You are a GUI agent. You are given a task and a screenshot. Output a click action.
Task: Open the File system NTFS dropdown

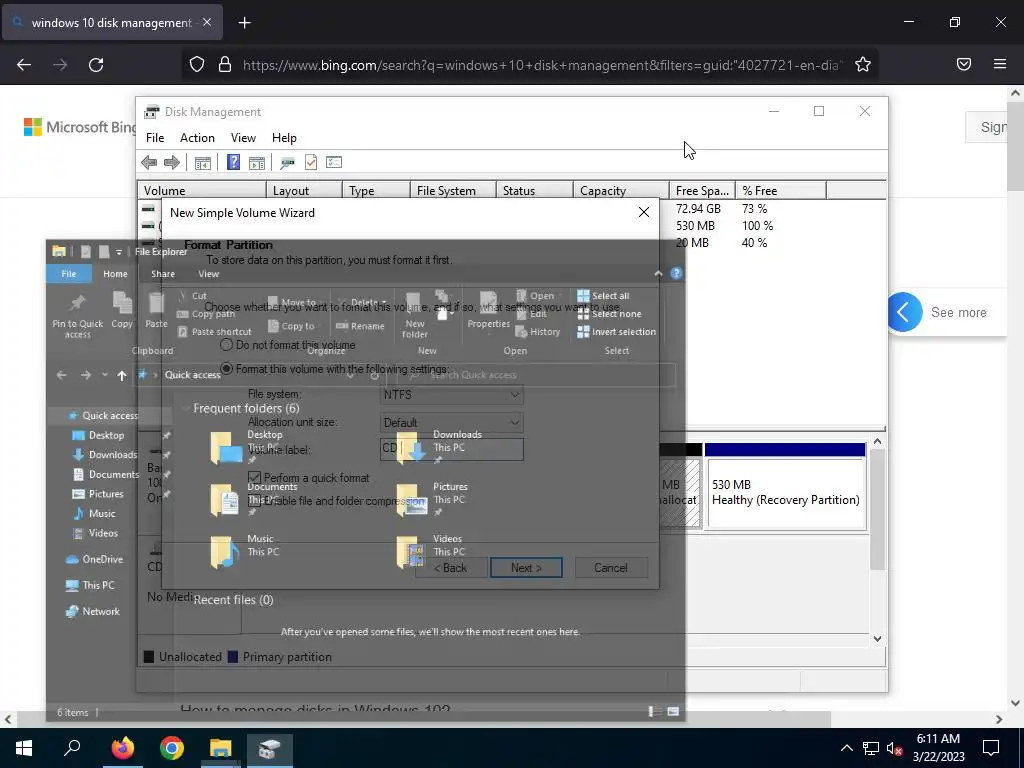[x=451, y=394]
